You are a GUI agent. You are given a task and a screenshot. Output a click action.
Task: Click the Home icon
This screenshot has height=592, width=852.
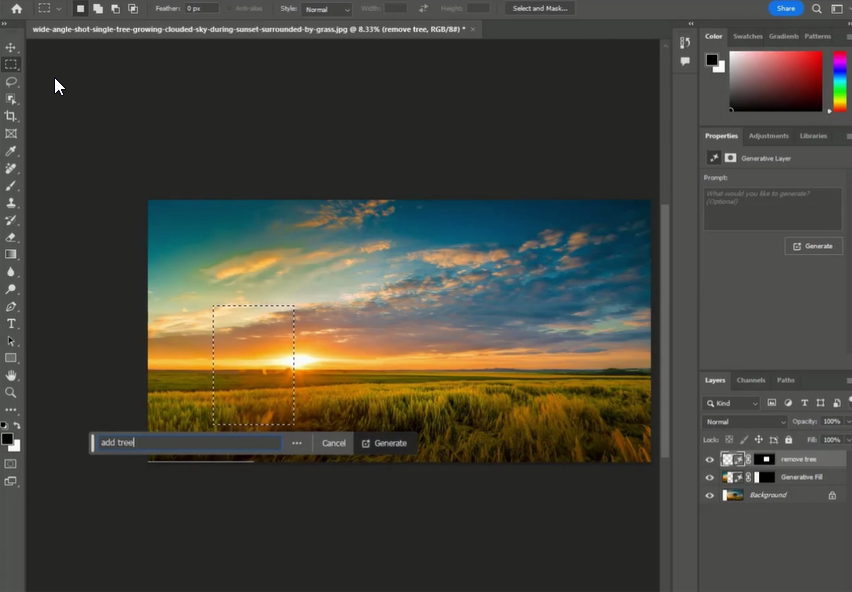coord(16,9)
